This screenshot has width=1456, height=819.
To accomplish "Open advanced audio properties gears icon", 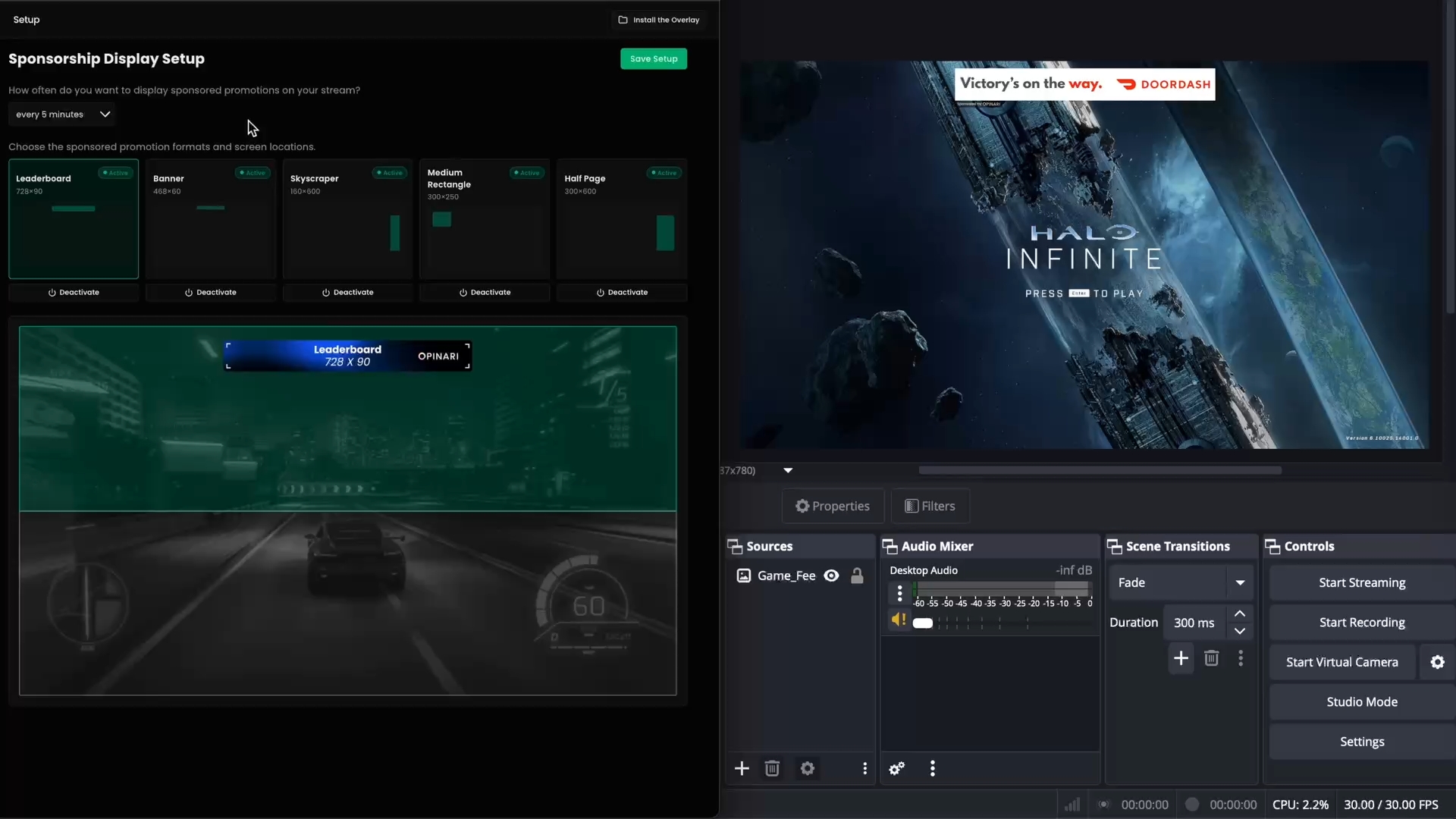I will (x=896, y=768).
